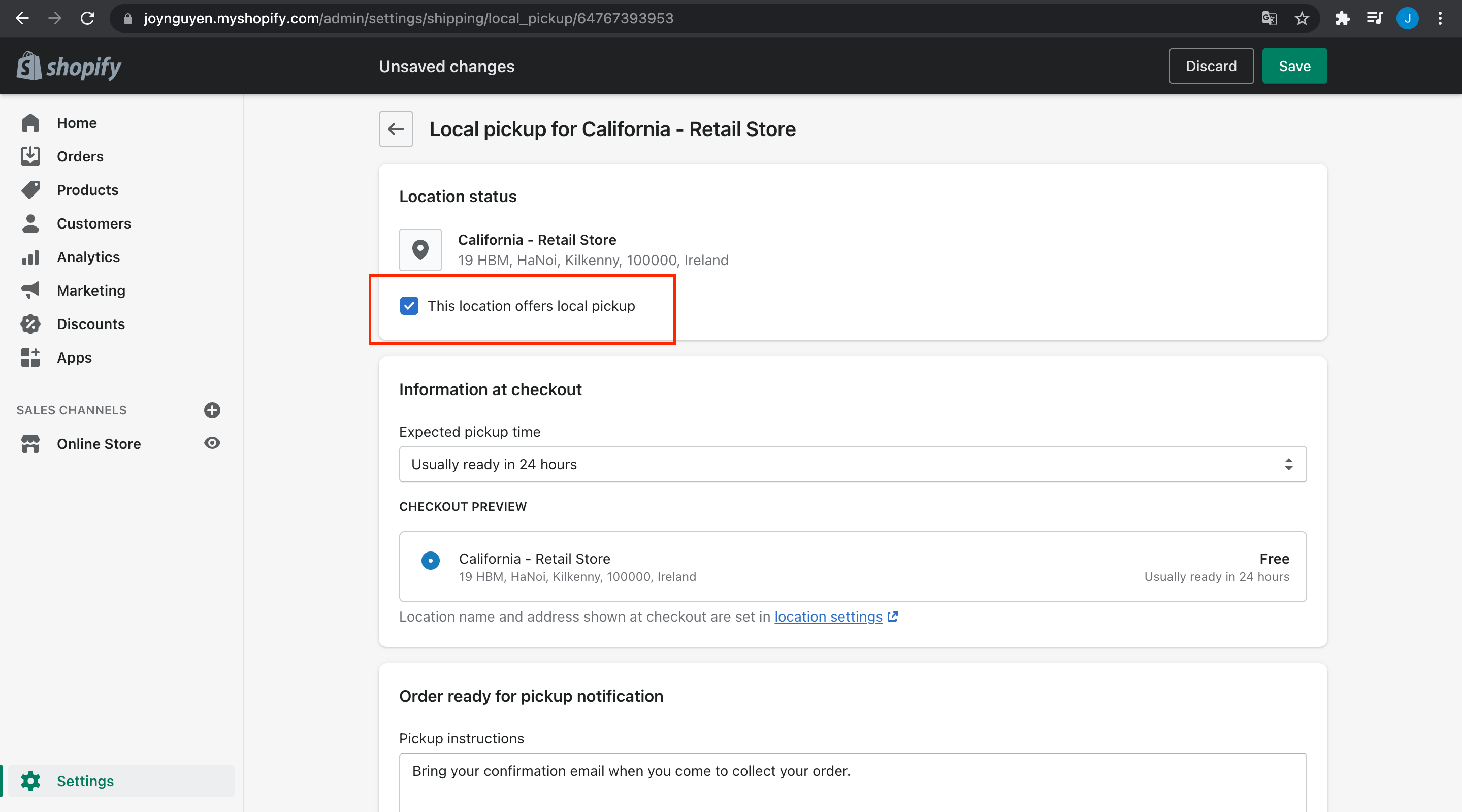
Task: Click the SALES CHANNELS heading
Action: point(72,410)
